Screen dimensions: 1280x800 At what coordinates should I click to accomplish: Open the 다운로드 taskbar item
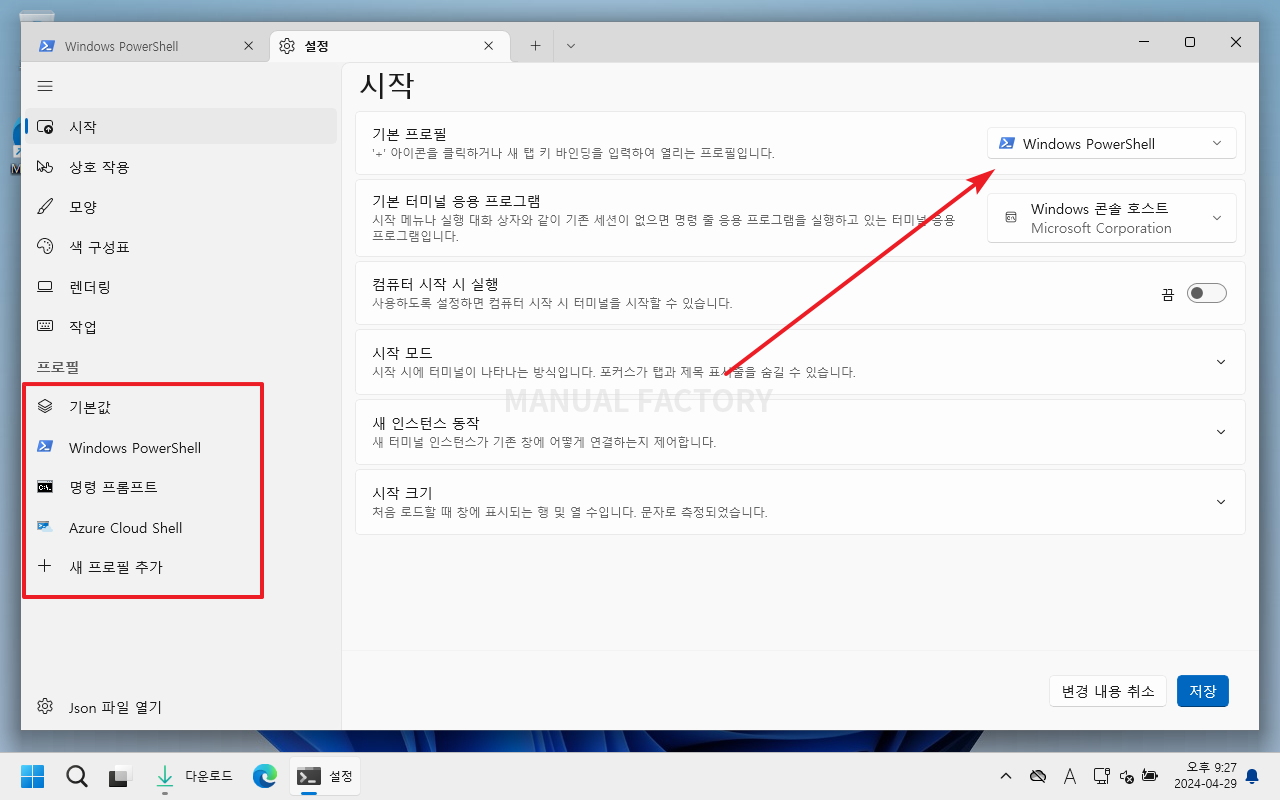[x=194, y=776]
